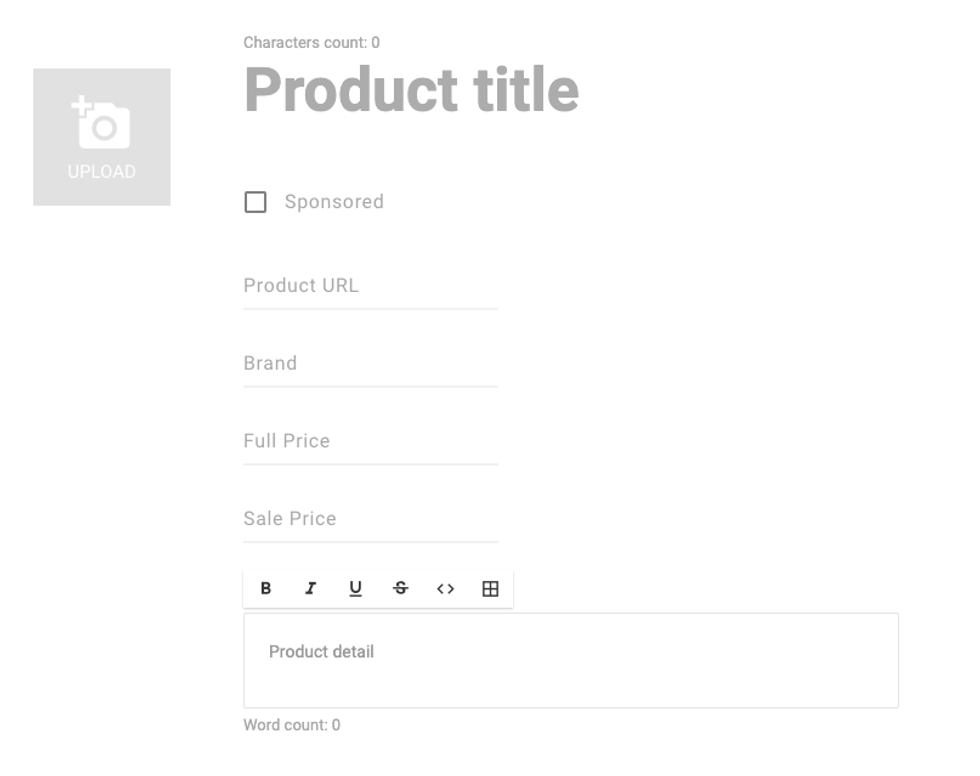
Task: Insert a table using the table icon
Action: 490,589
